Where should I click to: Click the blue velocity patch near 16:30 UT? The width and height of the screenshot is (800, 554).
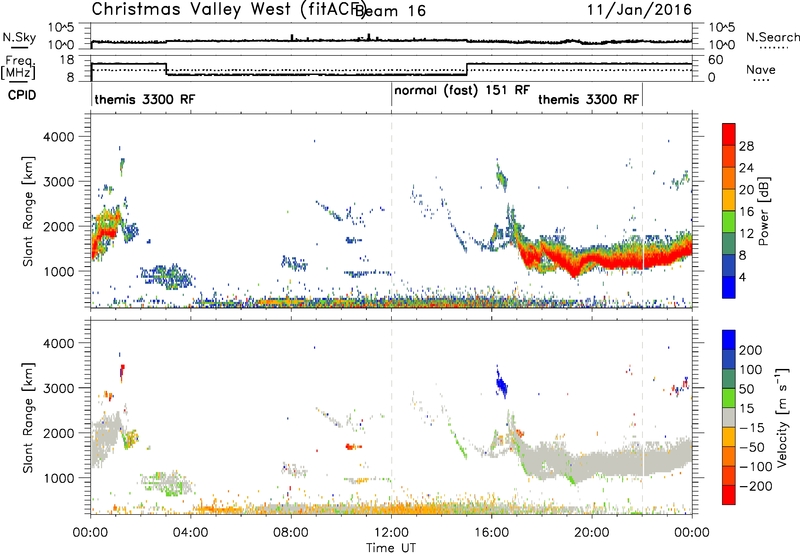[502, 384]
